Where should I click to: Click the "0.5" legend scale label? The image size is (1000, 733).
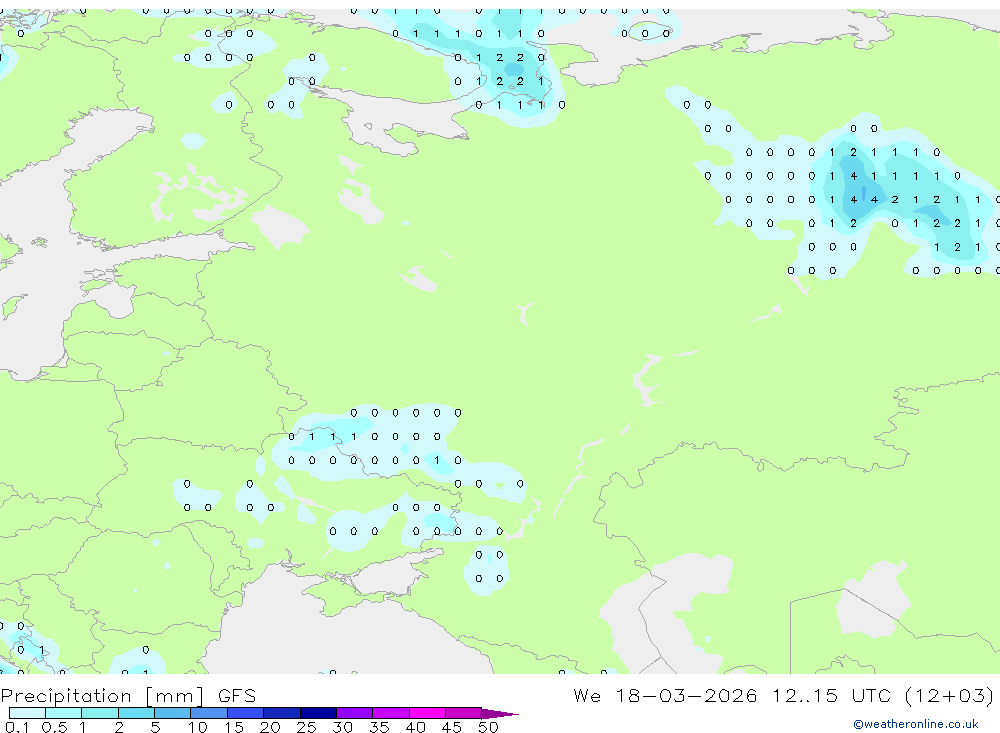54,727
